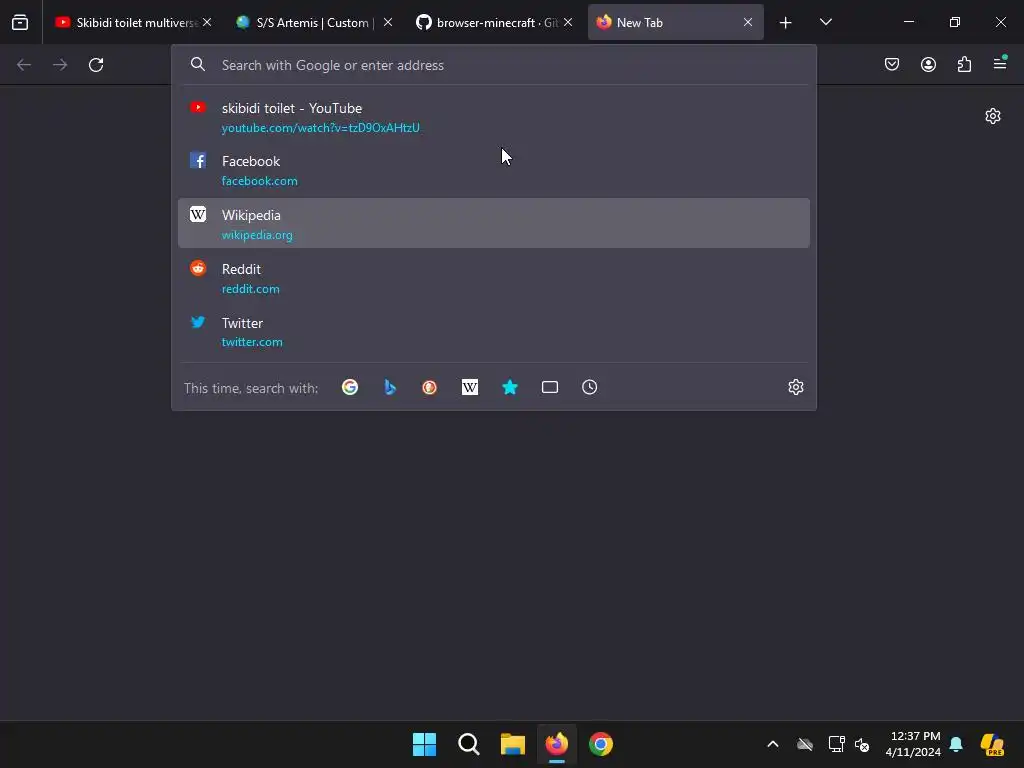
Task: Select the skibidi toilet - YouTube suggestion
Action: point(494,117)
